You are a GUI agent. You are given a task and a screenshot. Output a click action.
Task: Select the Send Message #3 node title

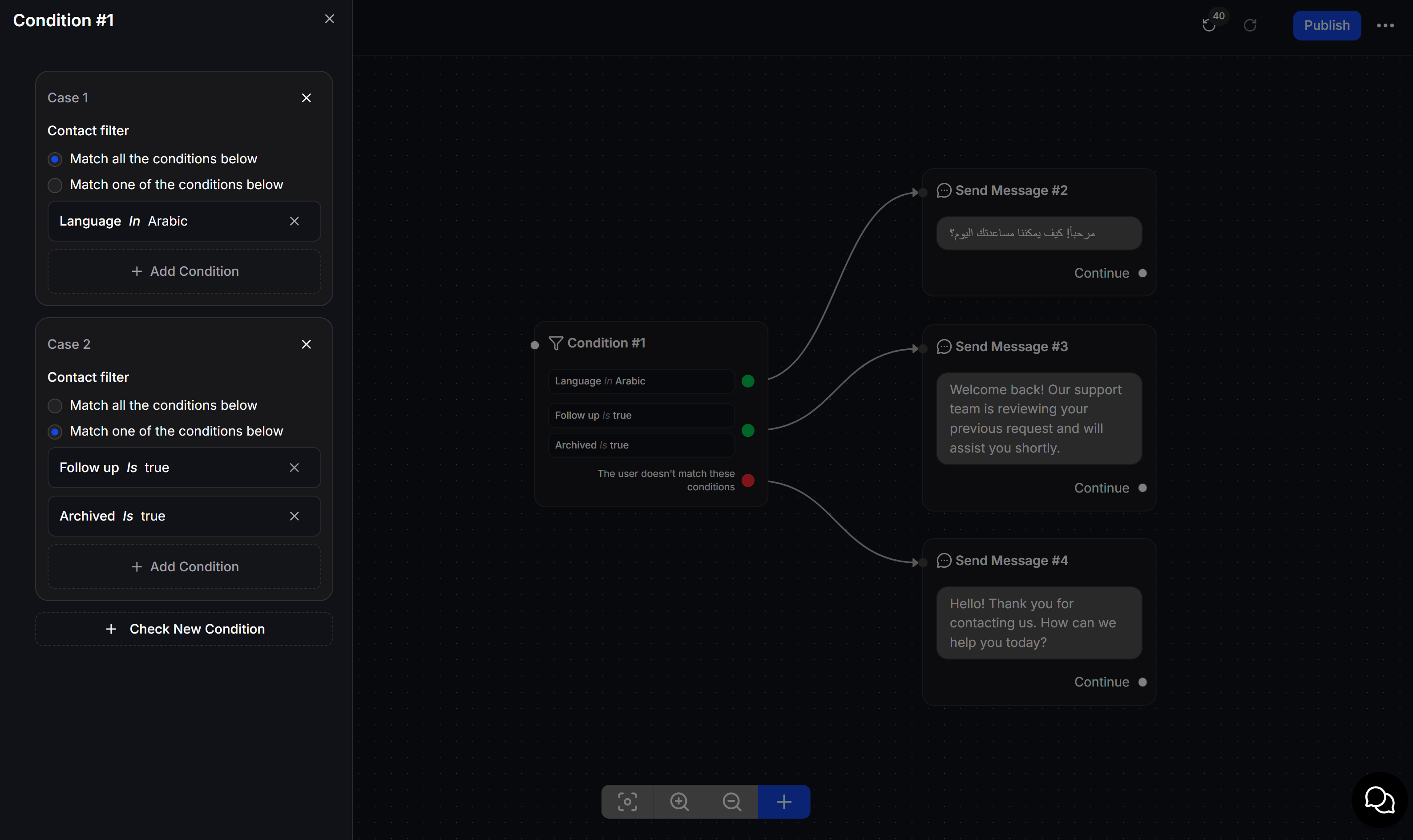tap(1011, 347)
